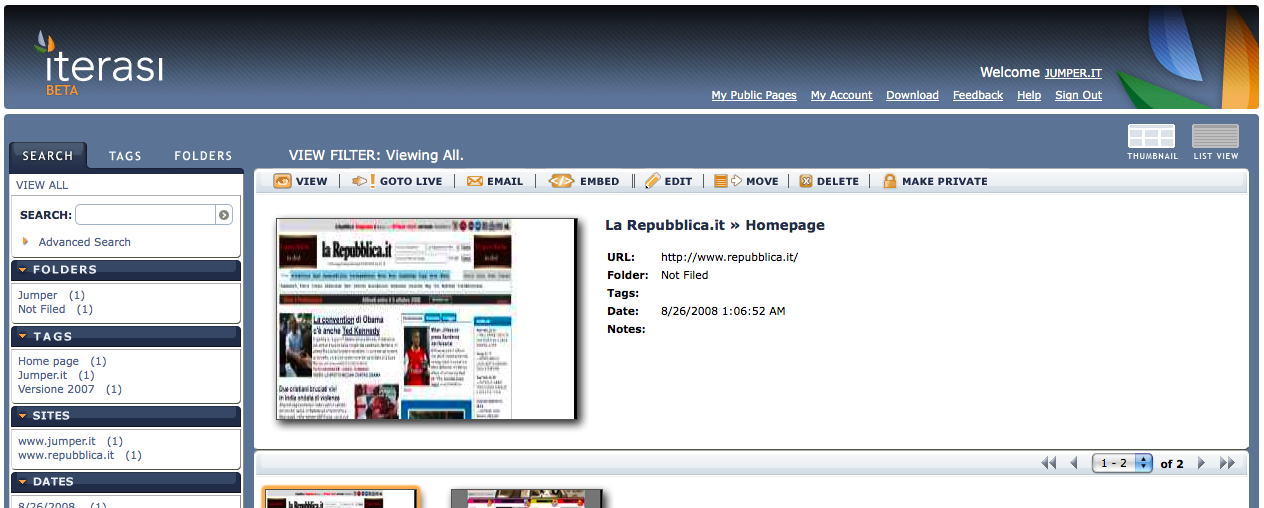Viewport: 1264px width, 508px height.
Task: Switch to the Tags tab
Action: (x=125, y=155)
